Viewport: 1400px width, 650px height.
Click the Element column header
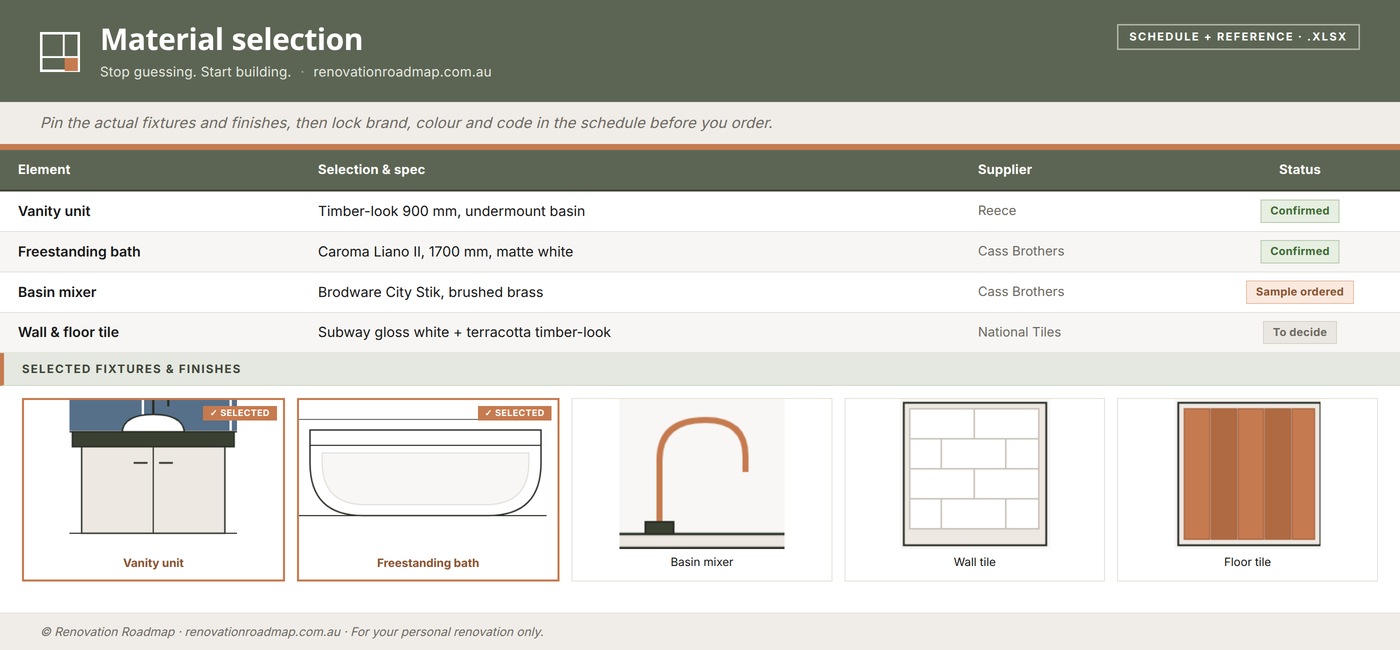[x=44, y=170]
